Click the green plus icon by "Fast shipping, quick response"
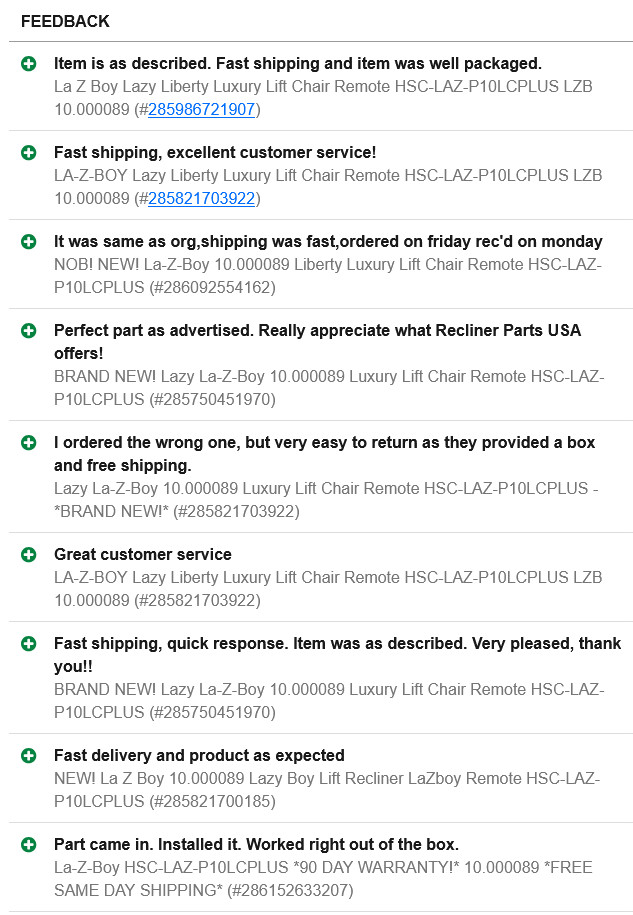The width and height of the screenshot is (633, 915). pos(29,644)
